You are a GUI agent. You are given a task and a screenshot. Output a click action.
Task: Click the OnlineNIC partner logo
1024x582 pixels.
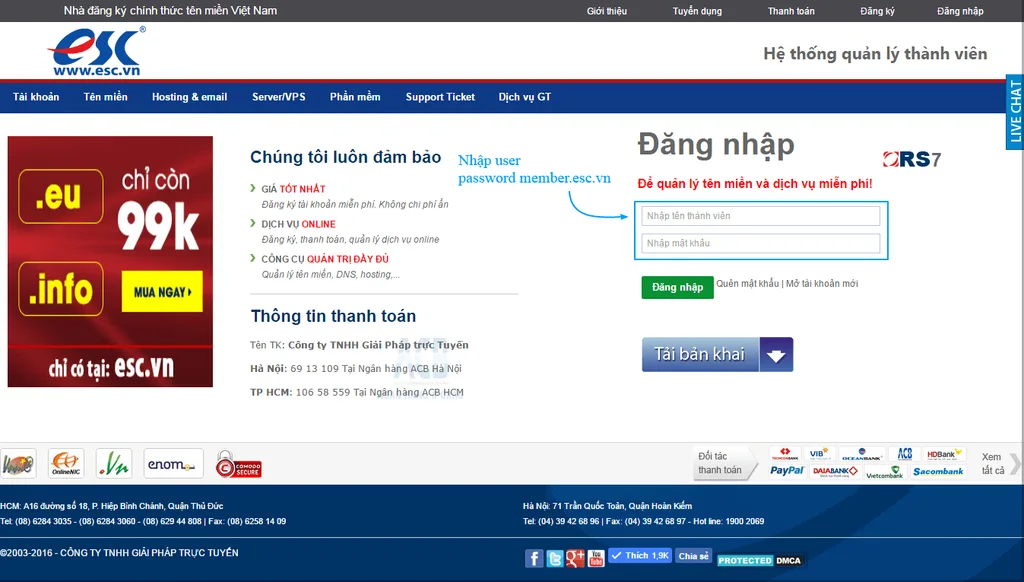click(66, 464)
